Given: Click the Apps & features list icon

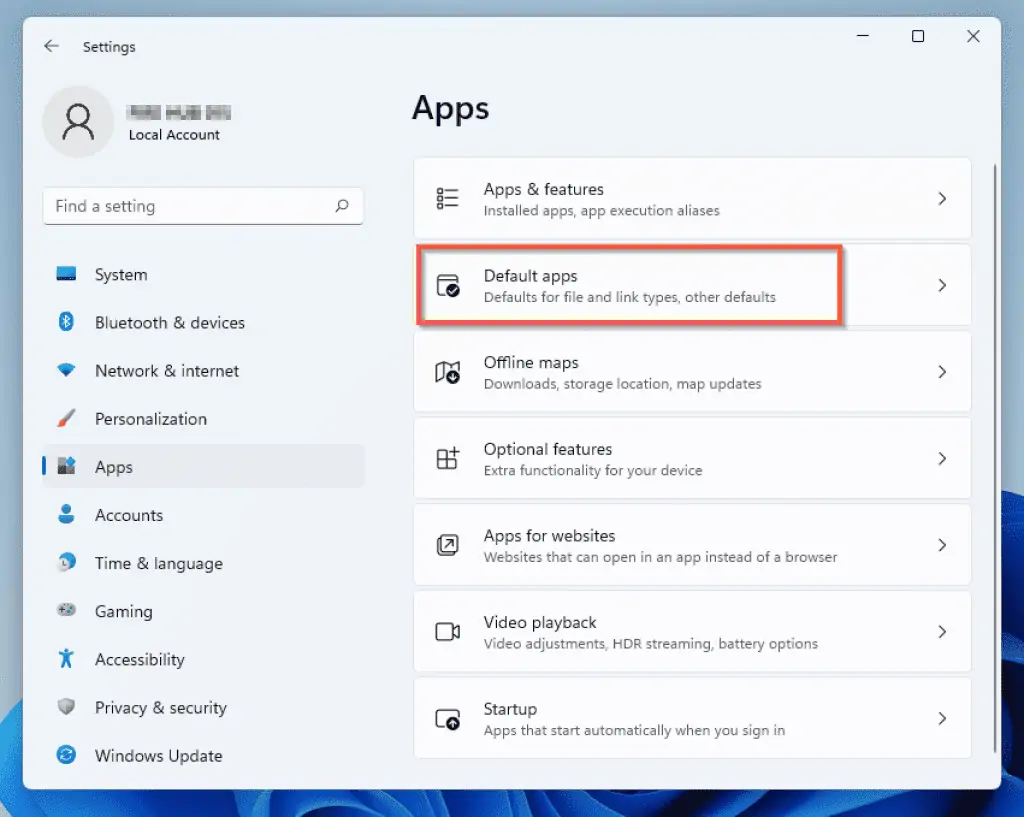Looking at the screenshot, I should [447, 199].
